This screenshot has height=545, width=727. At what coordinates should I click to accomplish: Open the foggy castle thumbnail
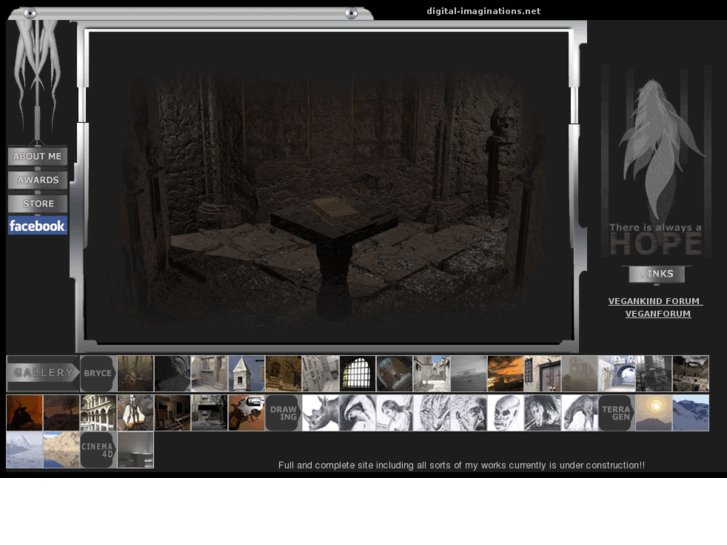point(580,373)
